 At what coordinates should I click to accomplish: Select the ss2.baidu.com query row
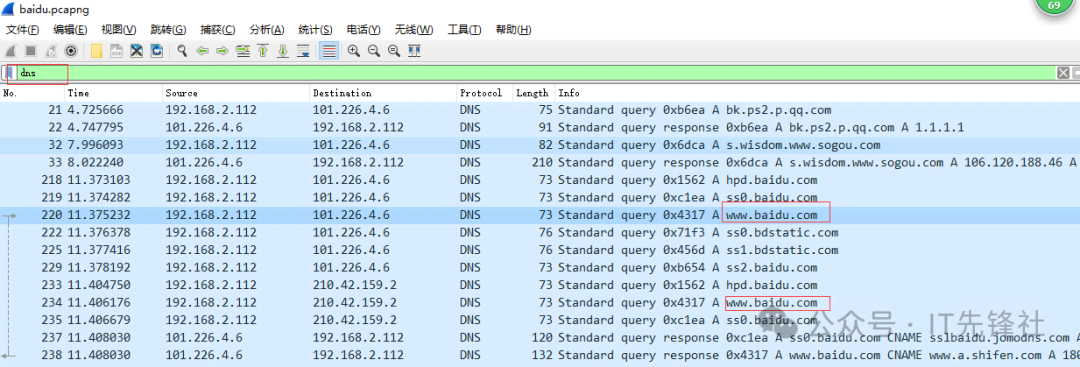tap(540, 268)
